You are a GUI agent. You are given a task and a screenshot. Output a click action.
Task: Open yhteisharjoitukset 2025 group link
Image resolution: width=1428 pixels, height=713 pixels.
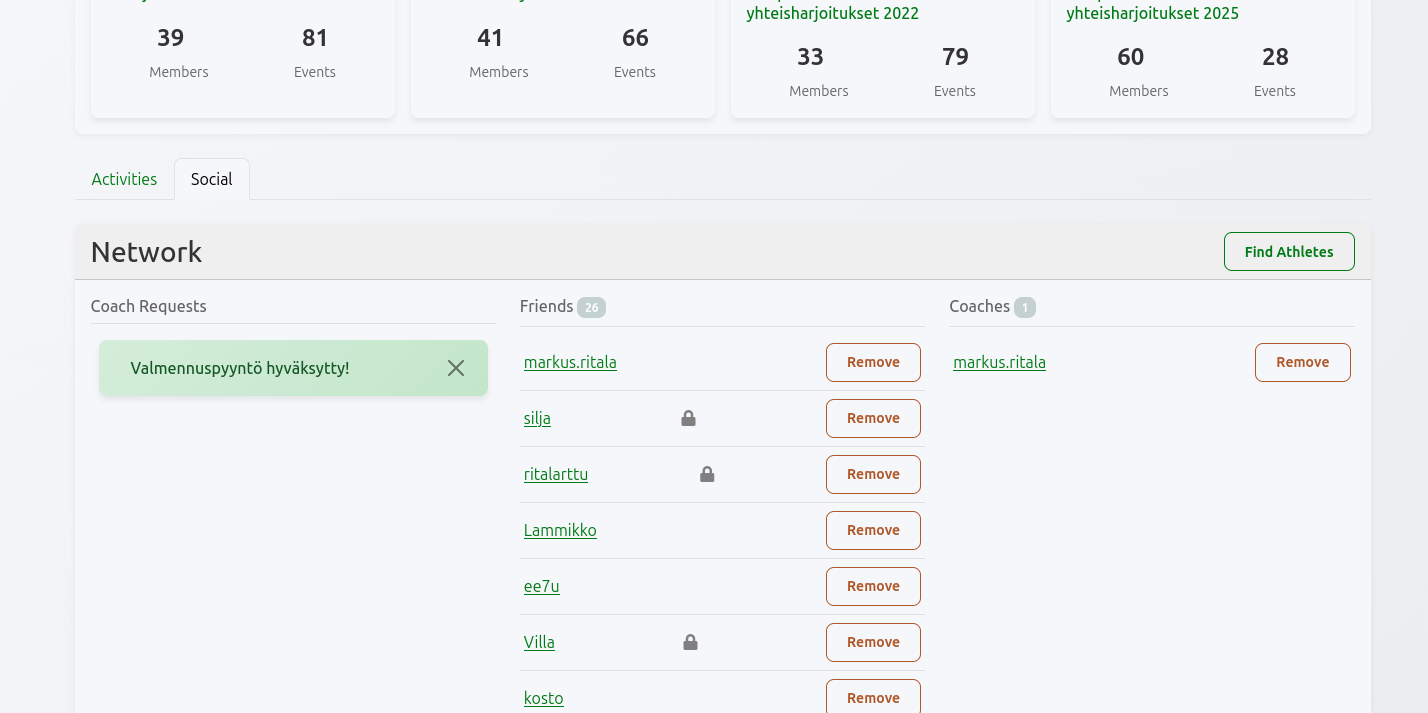[1152, 14]
